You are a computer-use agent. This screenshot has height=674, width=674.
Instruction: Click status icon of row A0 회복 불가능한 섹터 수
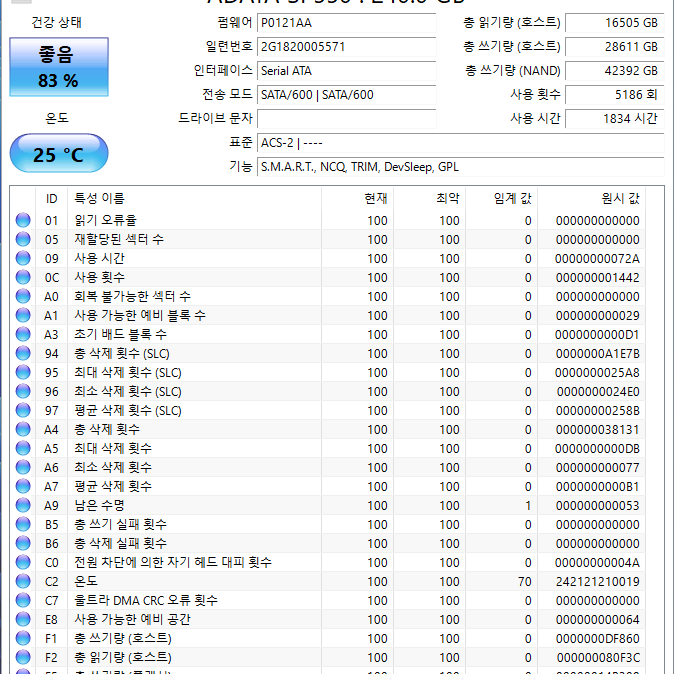coord(23,296)
